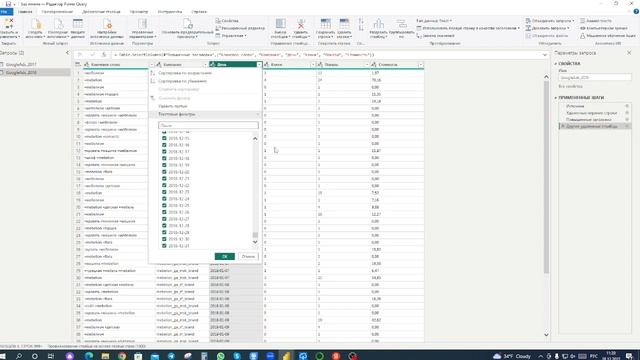Click Отмена button in filter popup

click(x=248, y=256)
